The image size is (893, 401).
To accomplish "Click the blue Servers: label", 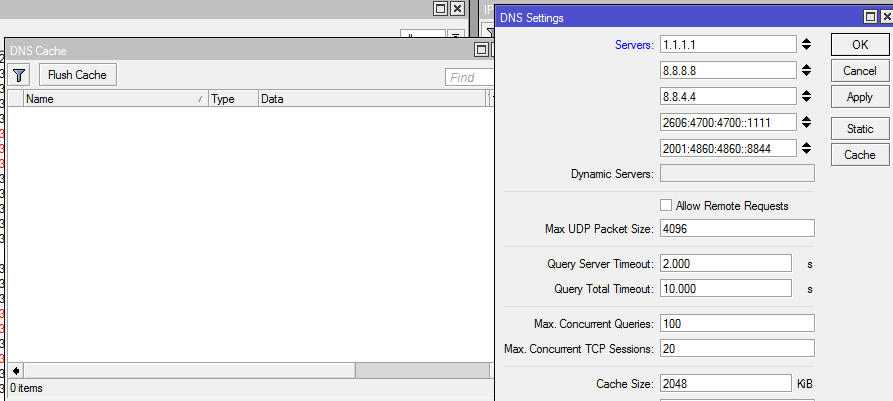I will coord(634,45).
